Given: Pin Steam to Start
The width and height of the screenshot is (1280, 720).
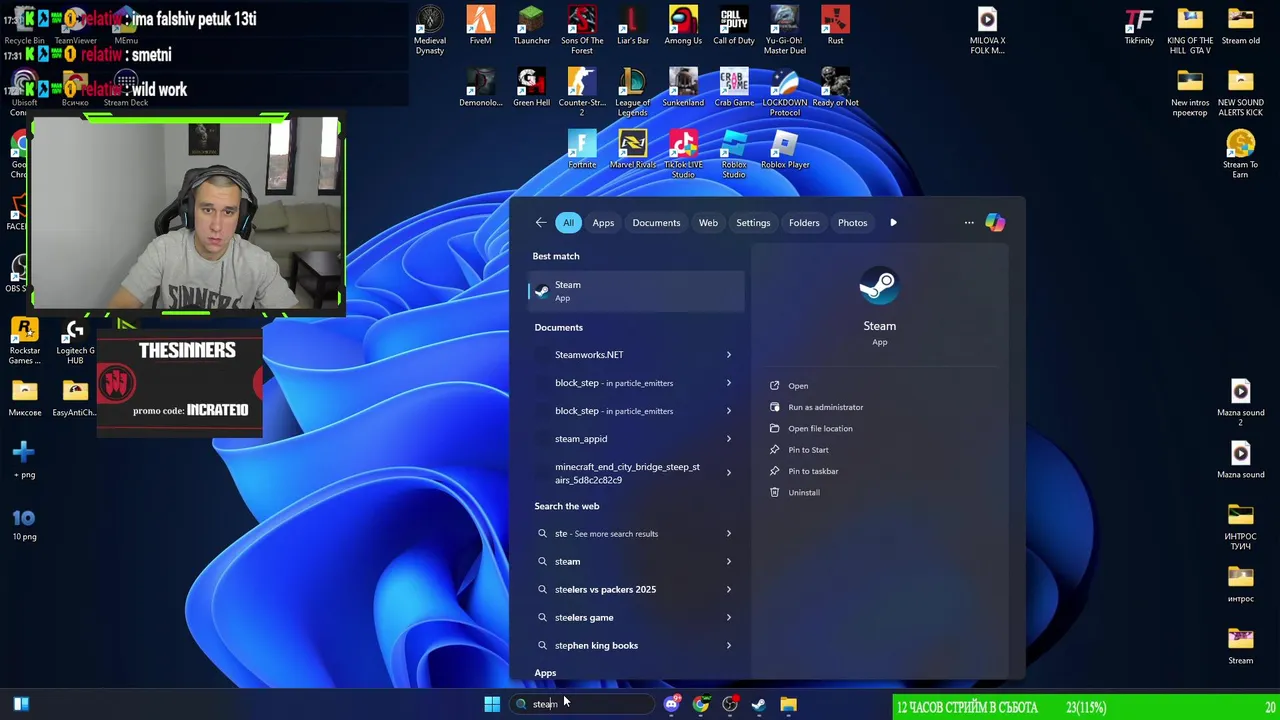Looking at the screenshot, I should click(x=808, y=450).
